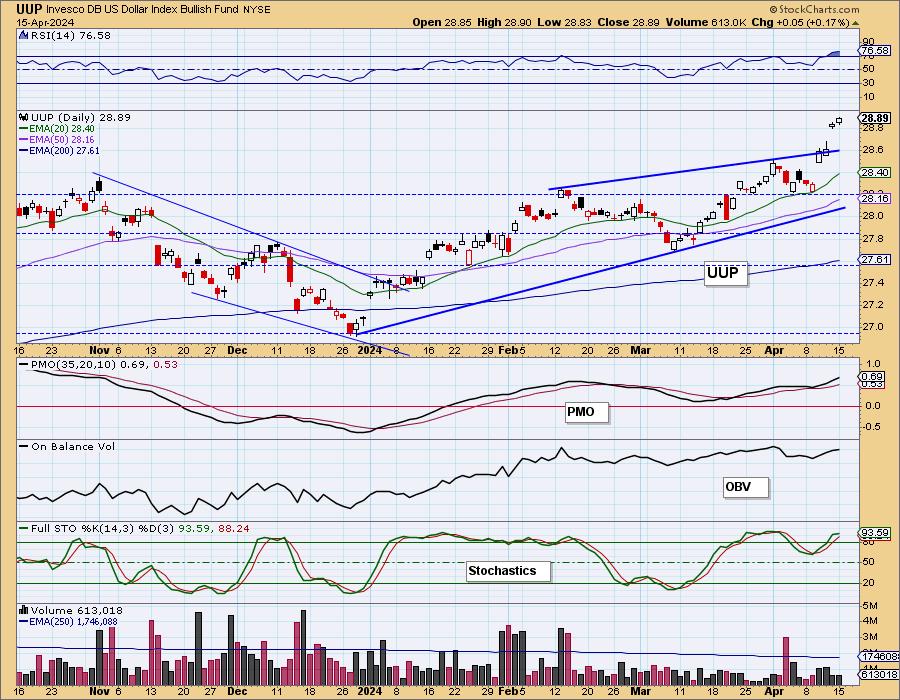Click the PMO annotation box
The height and width of the screenshot is (700, 900).
tap(586, 412)
